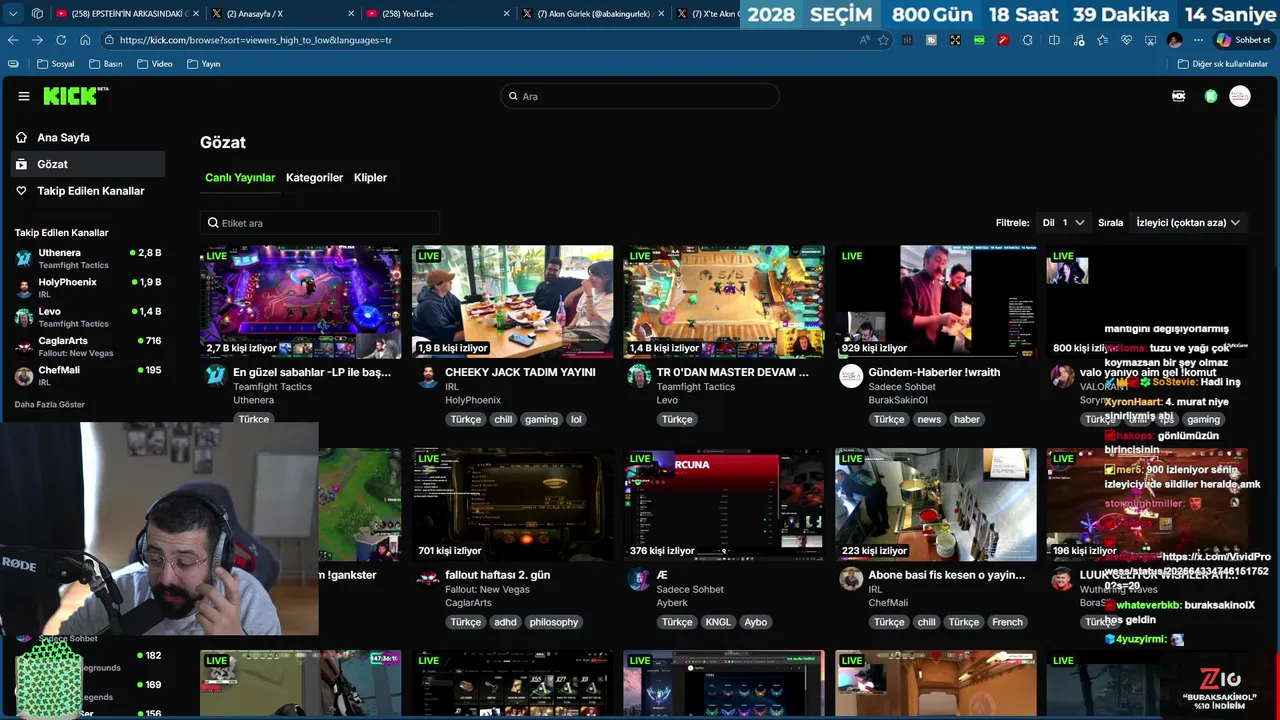Image resolution: width=1280 pixels, height=720 pixels.
Task: Click the browser refresh button
Action: point(61,40)
